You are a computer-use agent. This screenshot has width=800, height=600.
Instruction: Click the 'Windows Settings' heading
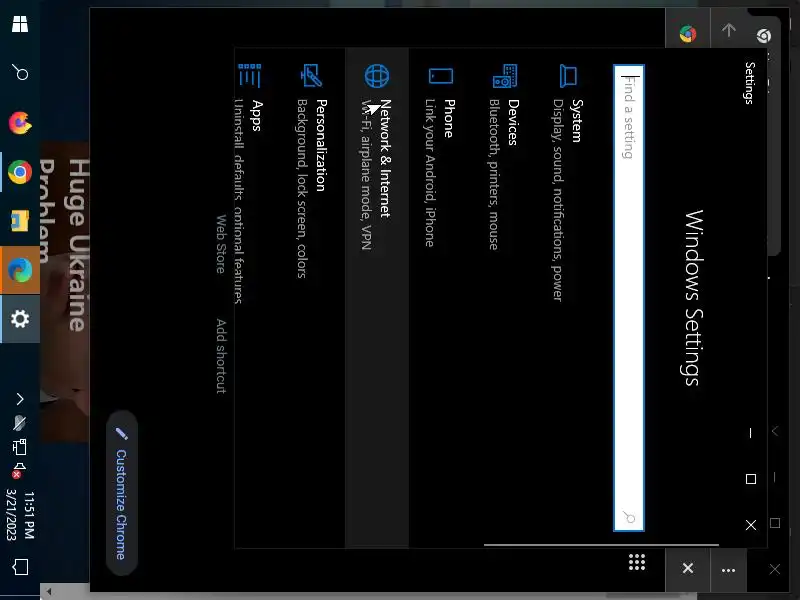click(693, 298)
